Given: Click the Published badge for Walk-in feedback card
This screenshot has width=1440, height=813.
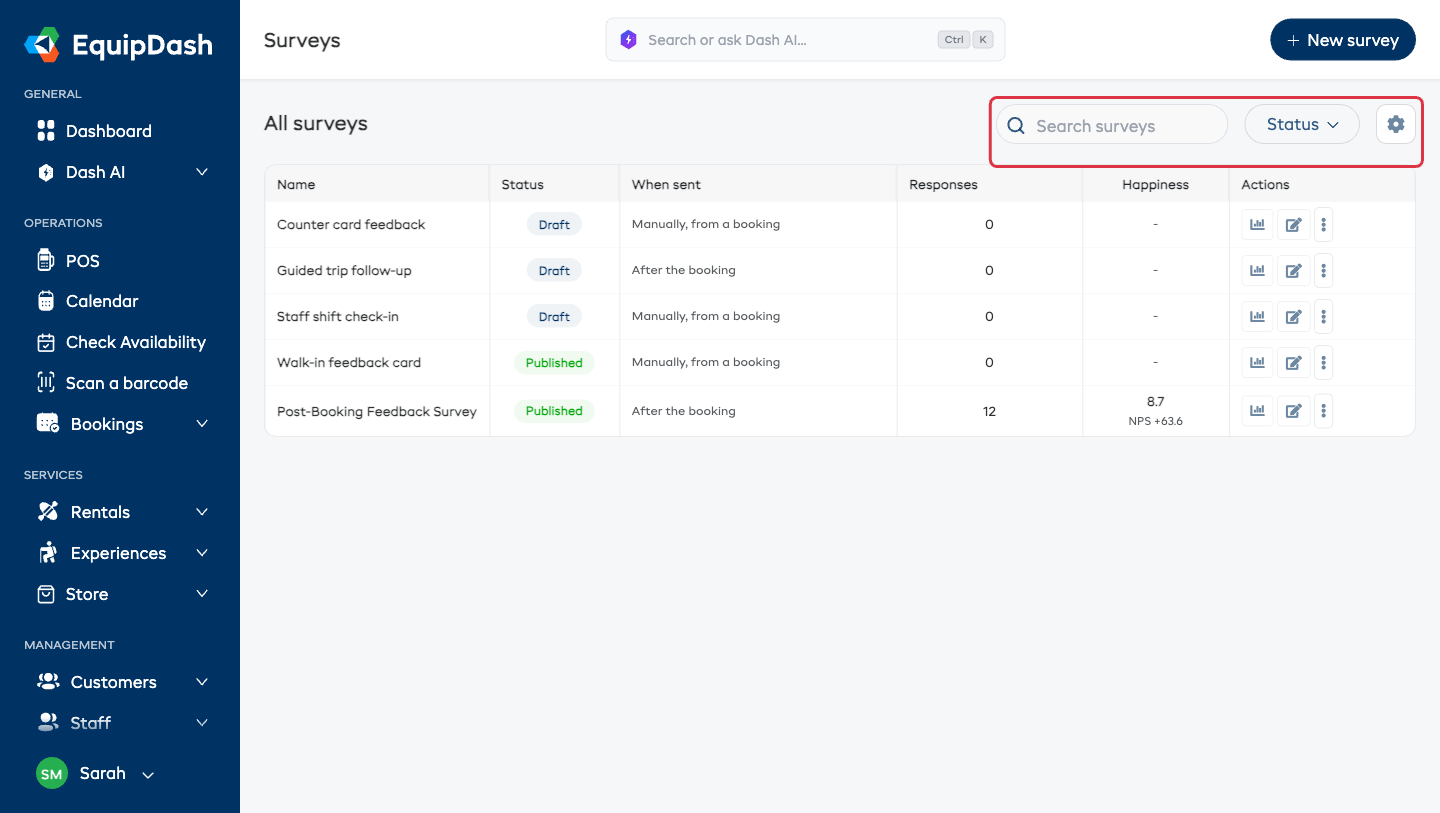Looking at the screenshot, I should tap(554, 363).
